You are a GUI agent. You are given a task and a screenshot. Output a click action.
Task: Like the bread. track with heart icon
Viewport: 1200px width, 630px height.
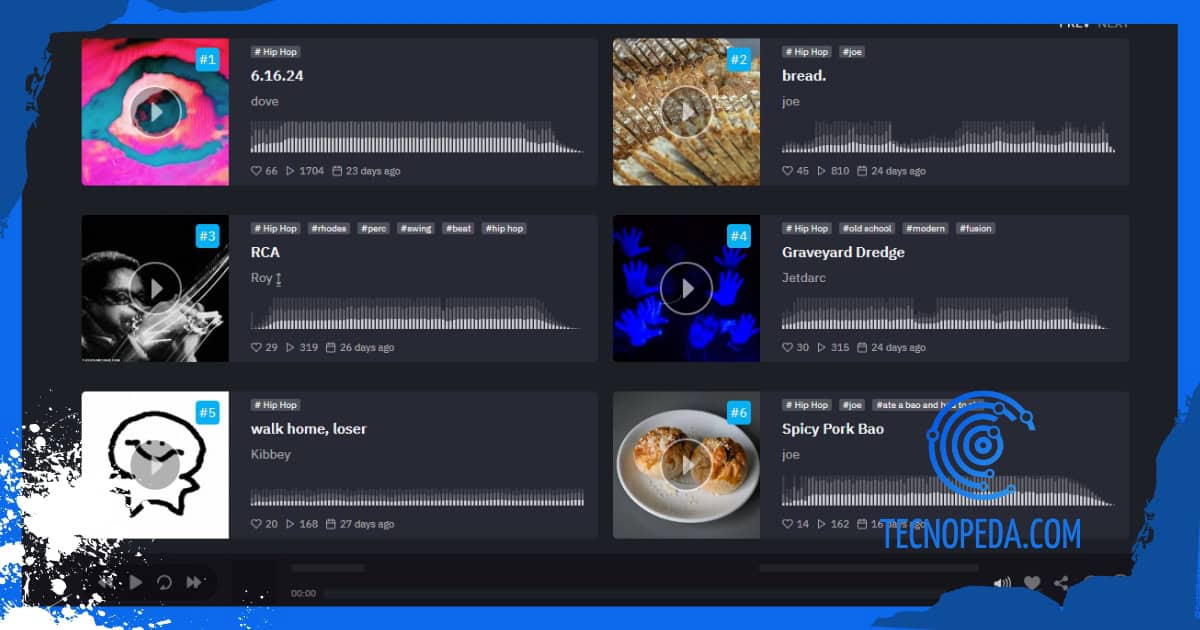(787, 171)
